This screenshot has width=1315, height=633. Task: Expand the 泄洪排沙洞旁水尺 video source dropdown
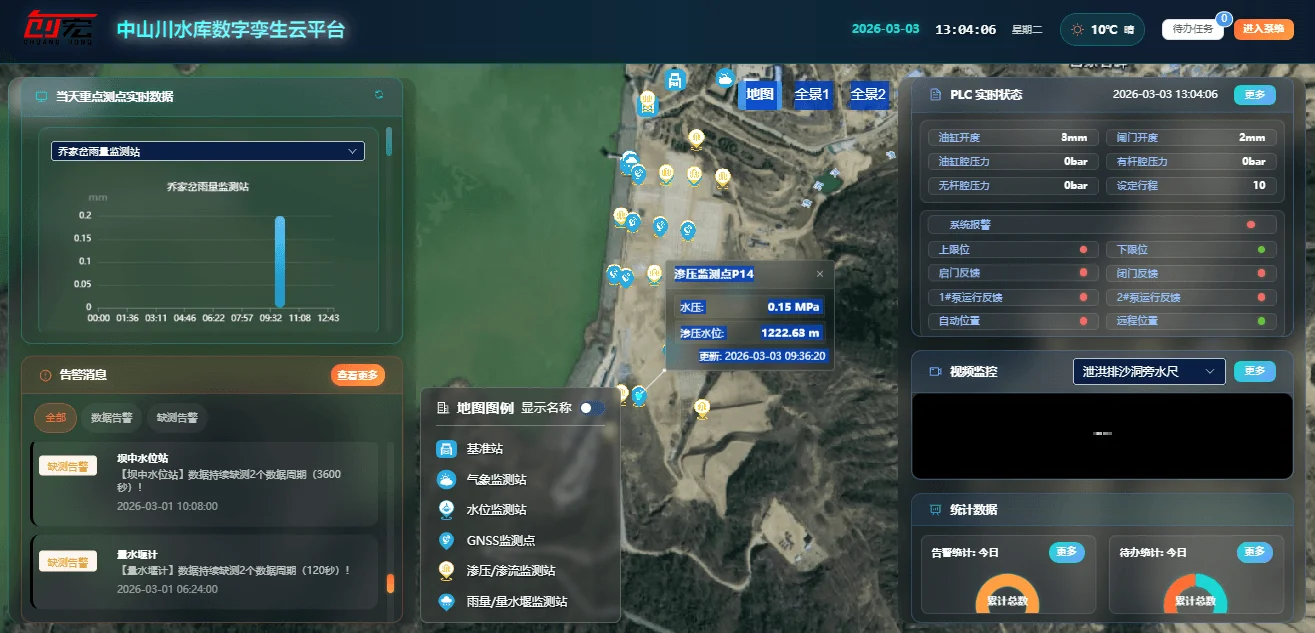(1149, 371)
